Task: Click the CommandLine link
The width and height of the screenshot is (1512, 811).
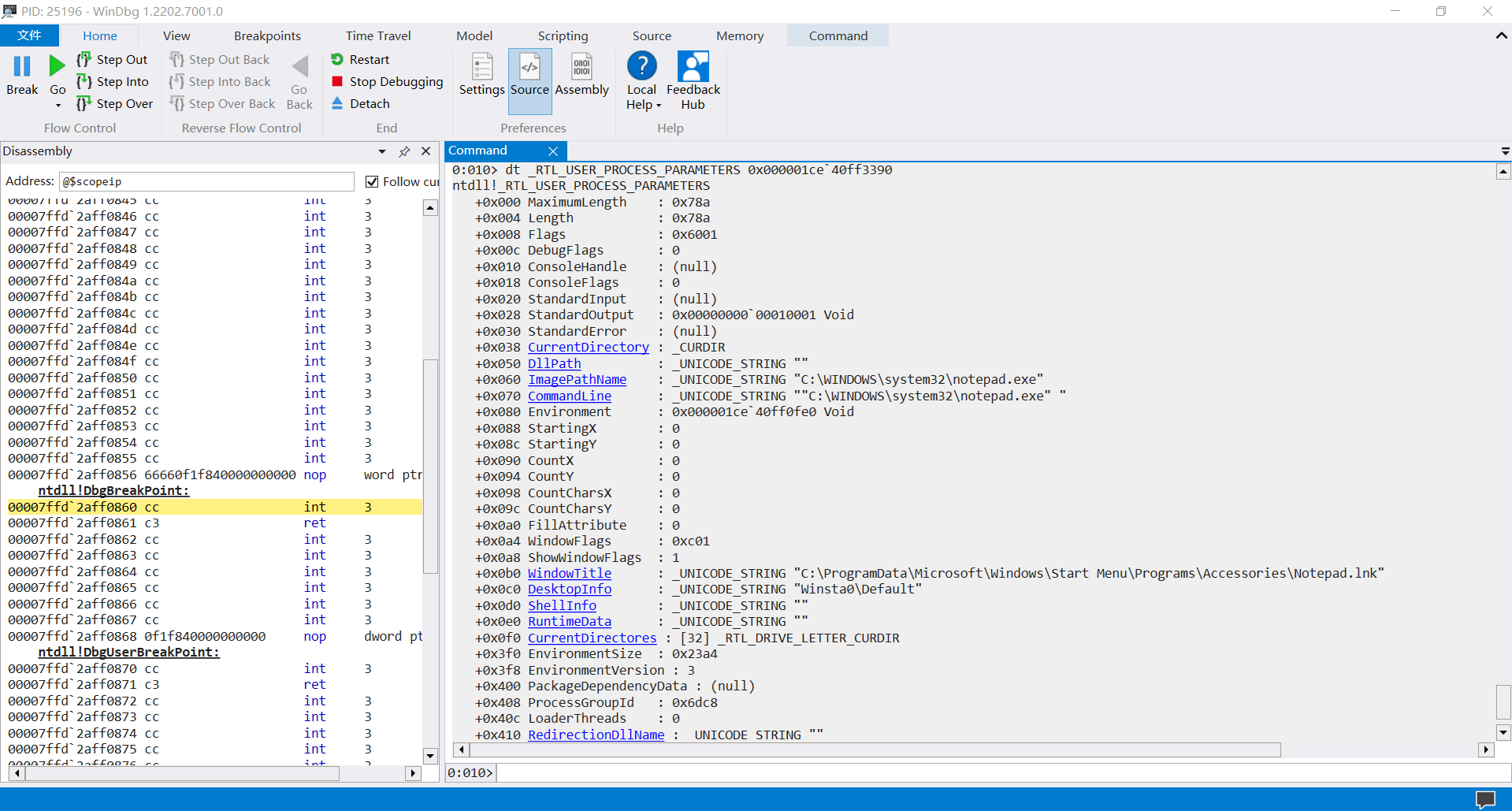Action: tap(570, 396)
